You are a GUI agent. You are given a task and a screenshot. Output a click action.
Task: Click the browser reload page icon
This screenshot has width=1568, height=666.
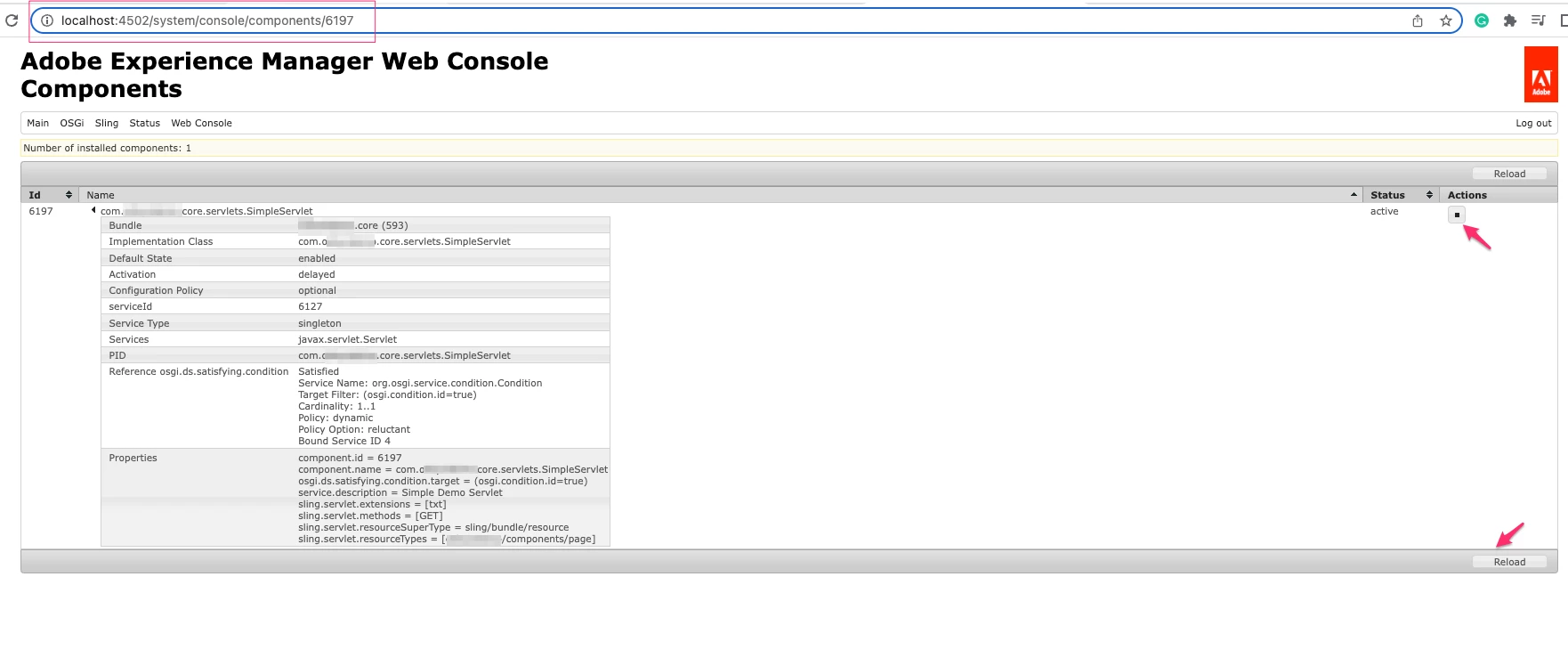click(12, 20)
